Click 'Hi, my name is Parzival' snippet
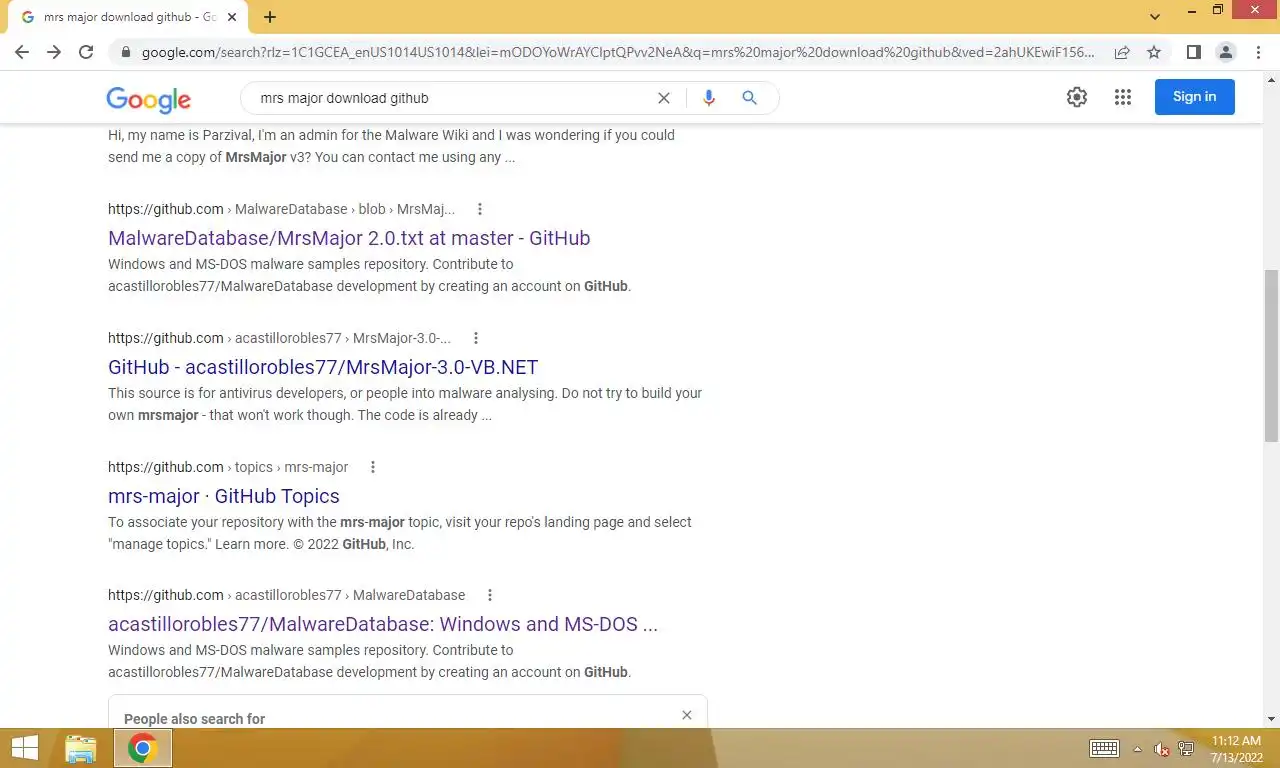1280x768 pixels. (391, 146)
